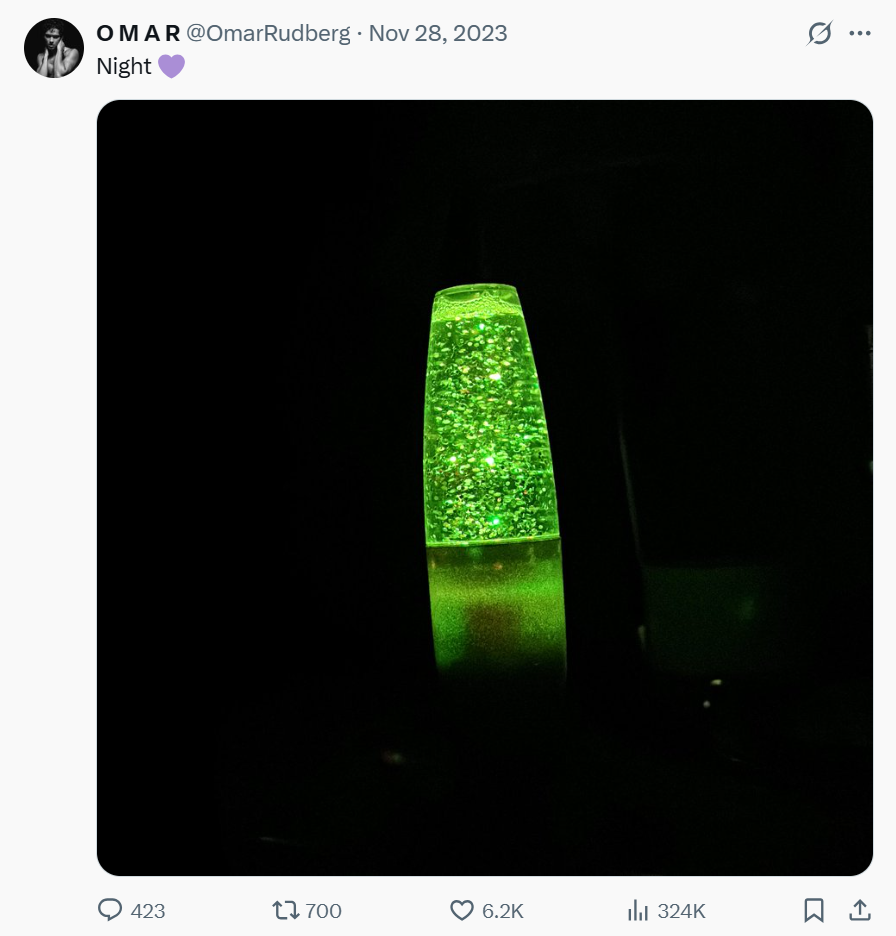
Task: Click the 423 replies count
Action: (x=148, y=911)
